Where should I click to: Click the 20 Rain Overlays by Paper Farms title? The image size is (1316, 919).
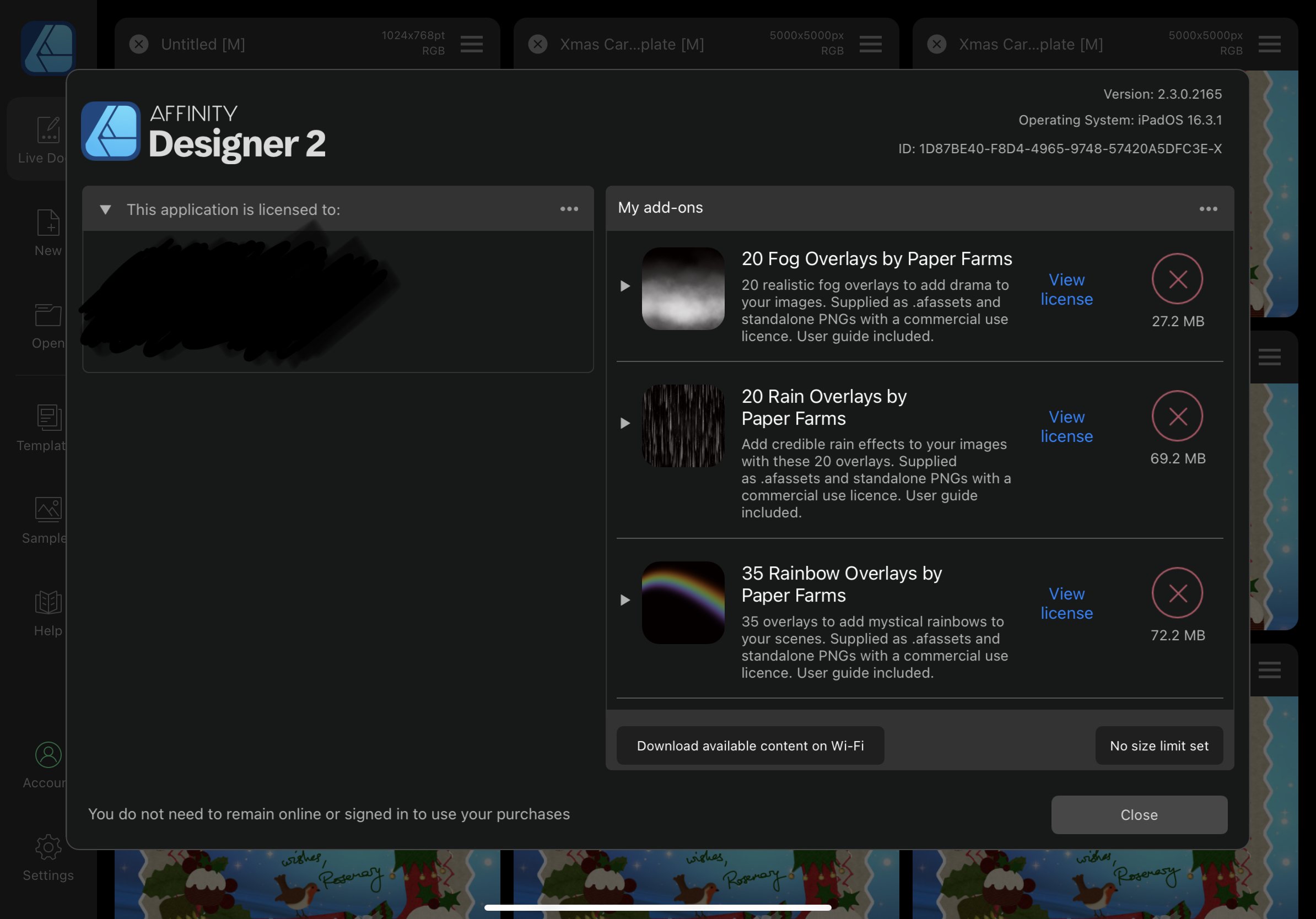click(824, 407)
